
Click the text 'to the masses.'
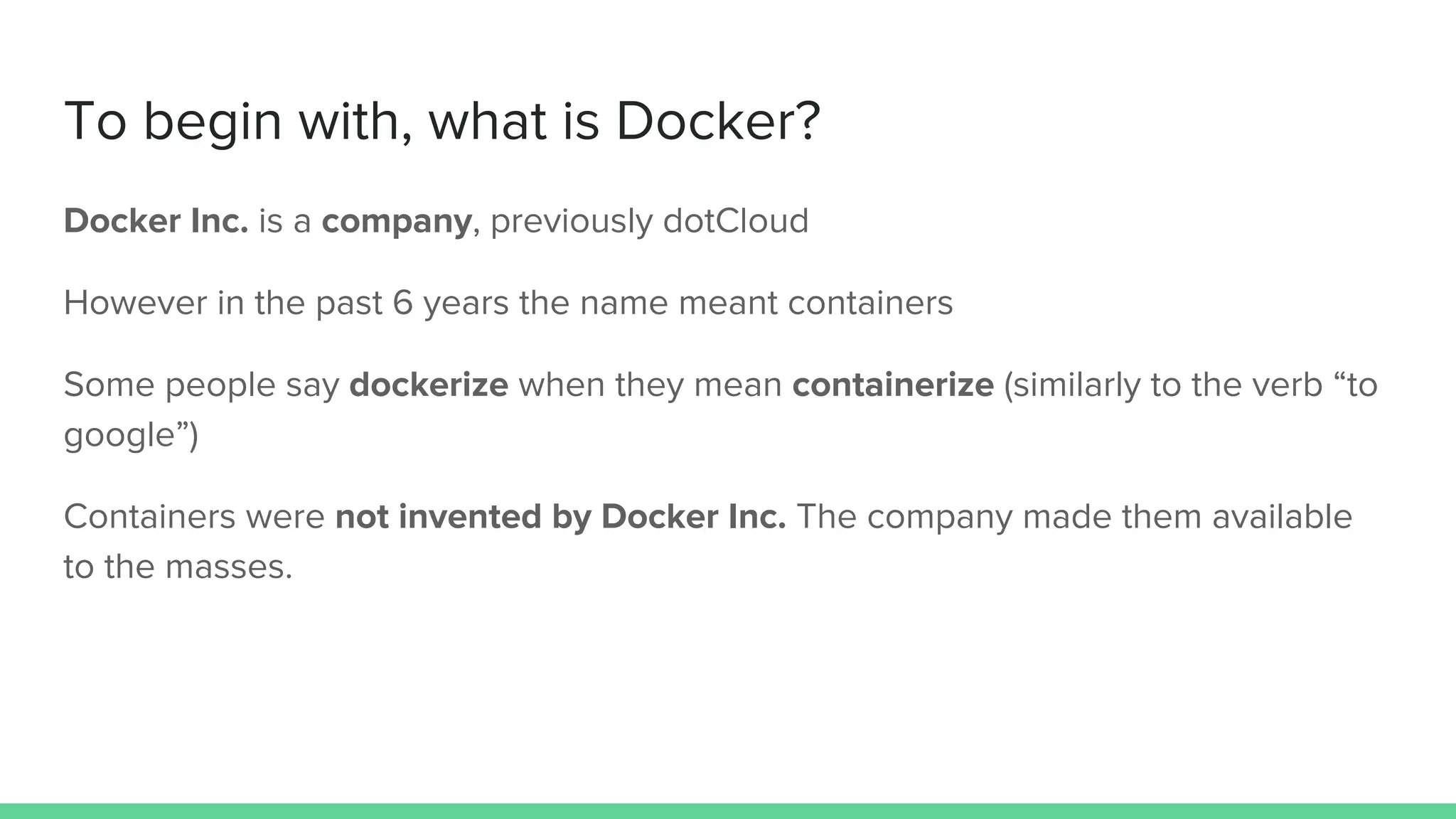[x=178, y=567]
